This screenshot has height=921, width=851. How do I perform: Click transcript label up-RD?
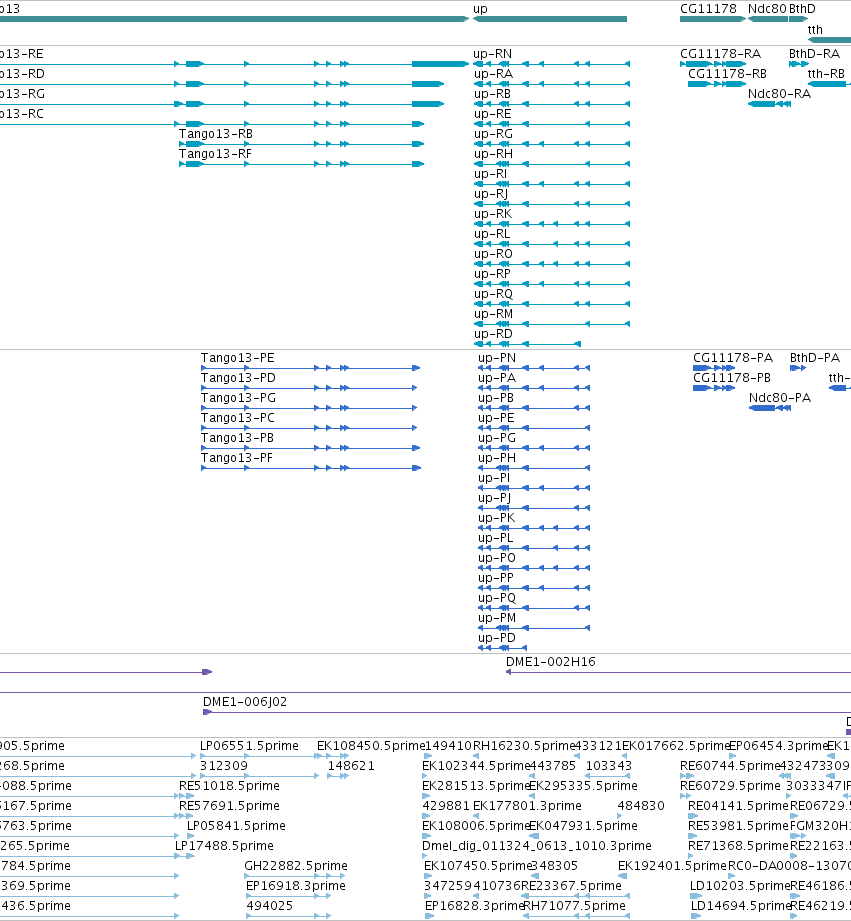493,334
